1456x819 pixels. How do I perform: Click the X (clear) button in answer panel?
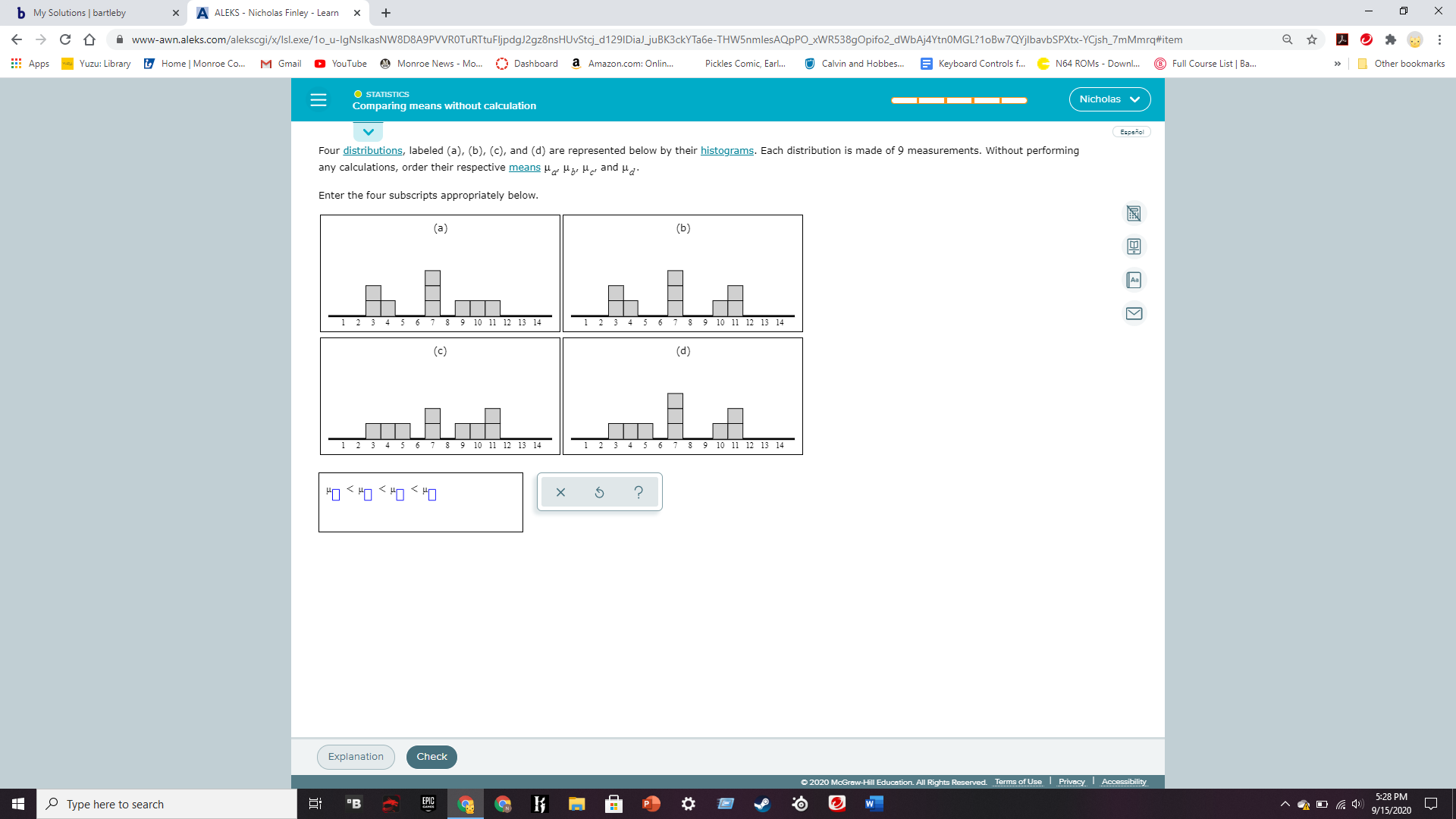[561, 491]
